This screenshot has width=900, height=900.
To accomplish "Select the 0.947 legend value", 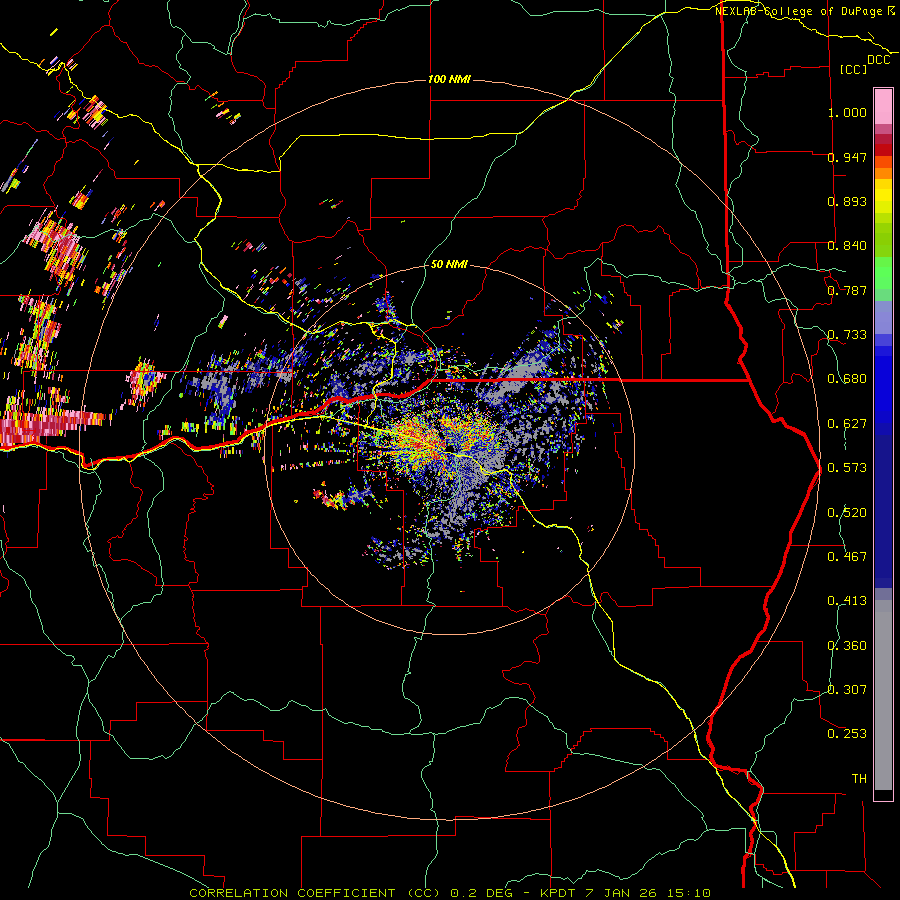I will pyautogui.click(x=847, y=157).
